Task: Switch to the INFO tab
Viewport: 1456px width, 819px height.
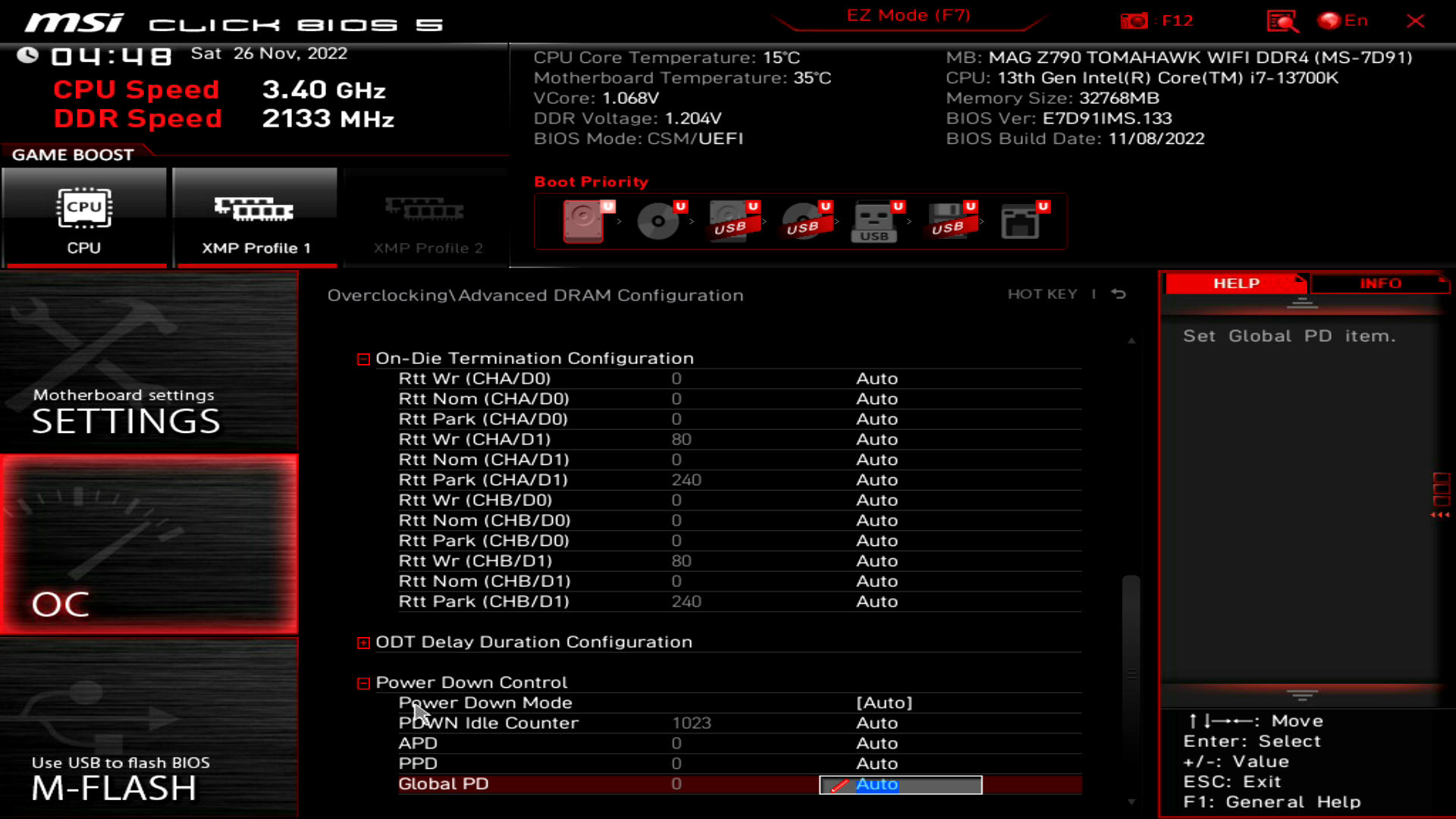Action: coord(1380,283)
